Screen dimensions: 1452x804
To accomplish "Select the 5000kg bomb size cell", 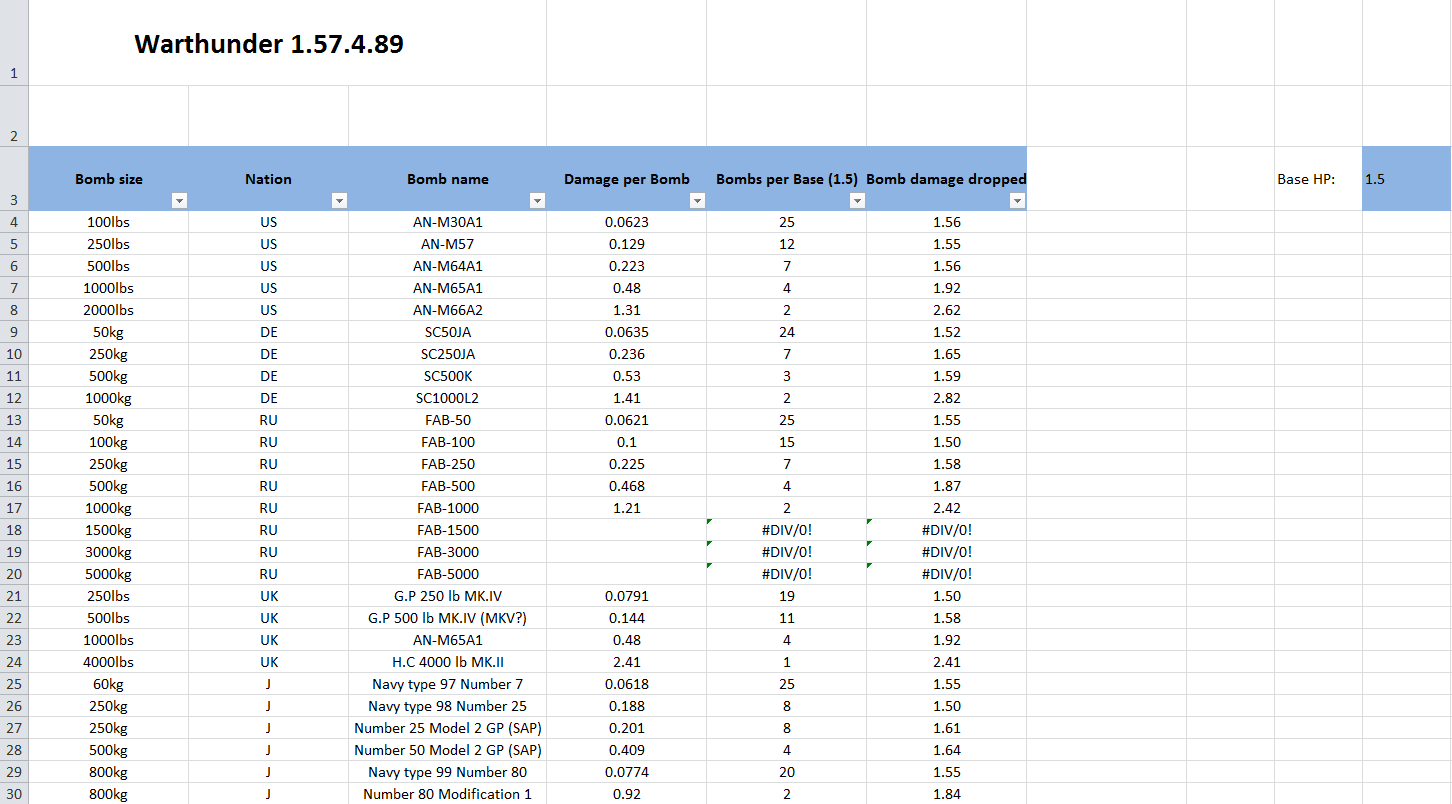I will (109, 574).
